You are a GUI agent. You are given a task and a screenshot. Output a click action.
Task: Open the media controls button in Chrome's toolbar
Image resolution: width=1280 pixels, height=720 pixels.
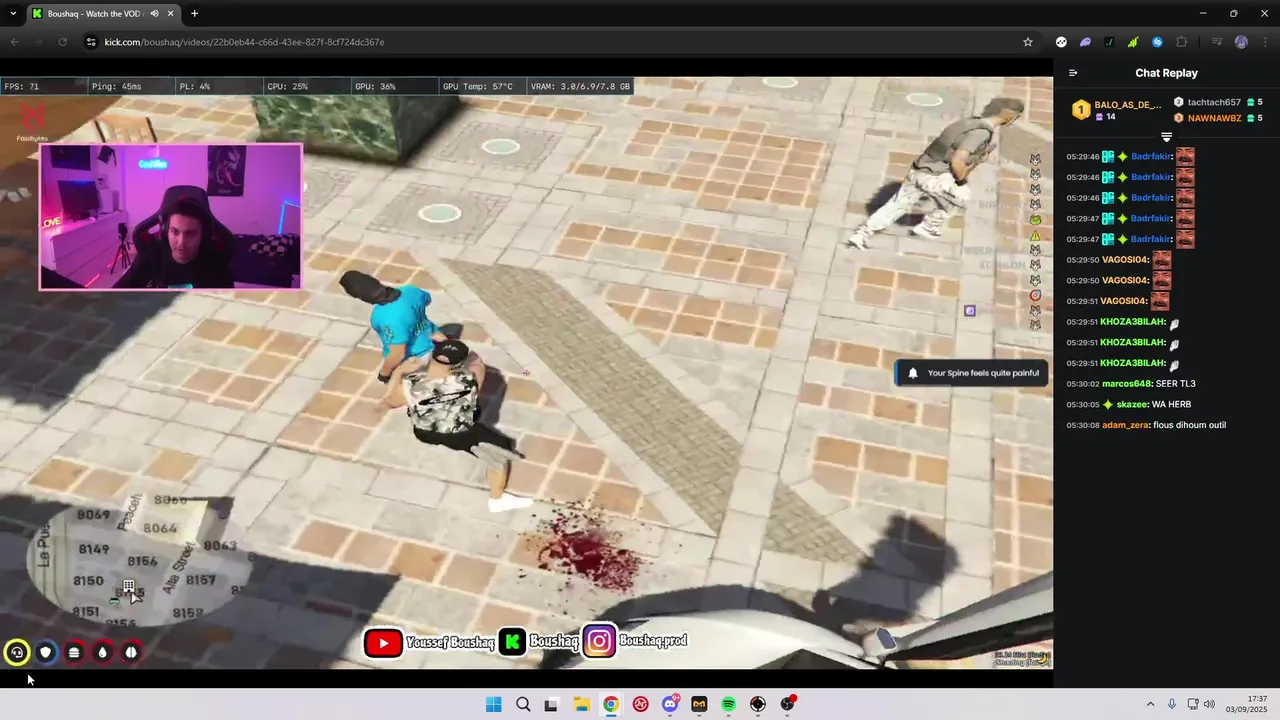coord(1217,42)
